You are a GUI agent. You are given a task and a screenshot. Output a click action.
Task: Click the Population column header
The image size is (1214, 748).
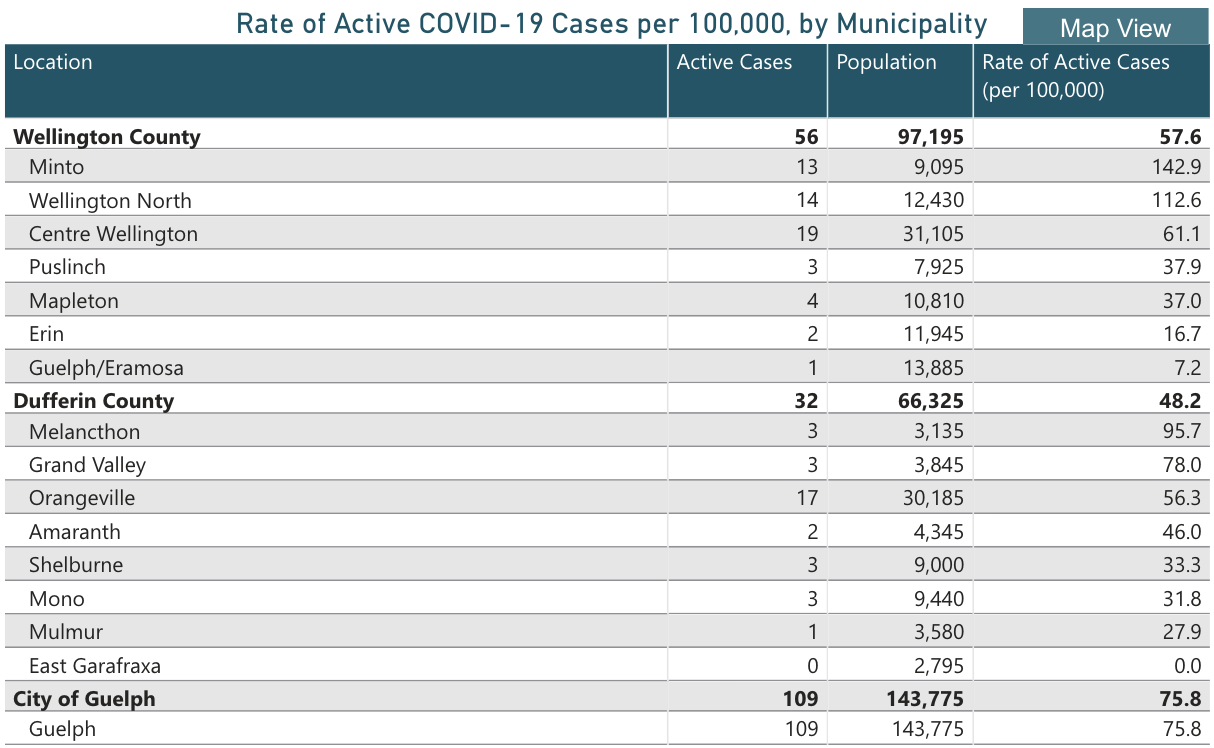coord(886,62)
